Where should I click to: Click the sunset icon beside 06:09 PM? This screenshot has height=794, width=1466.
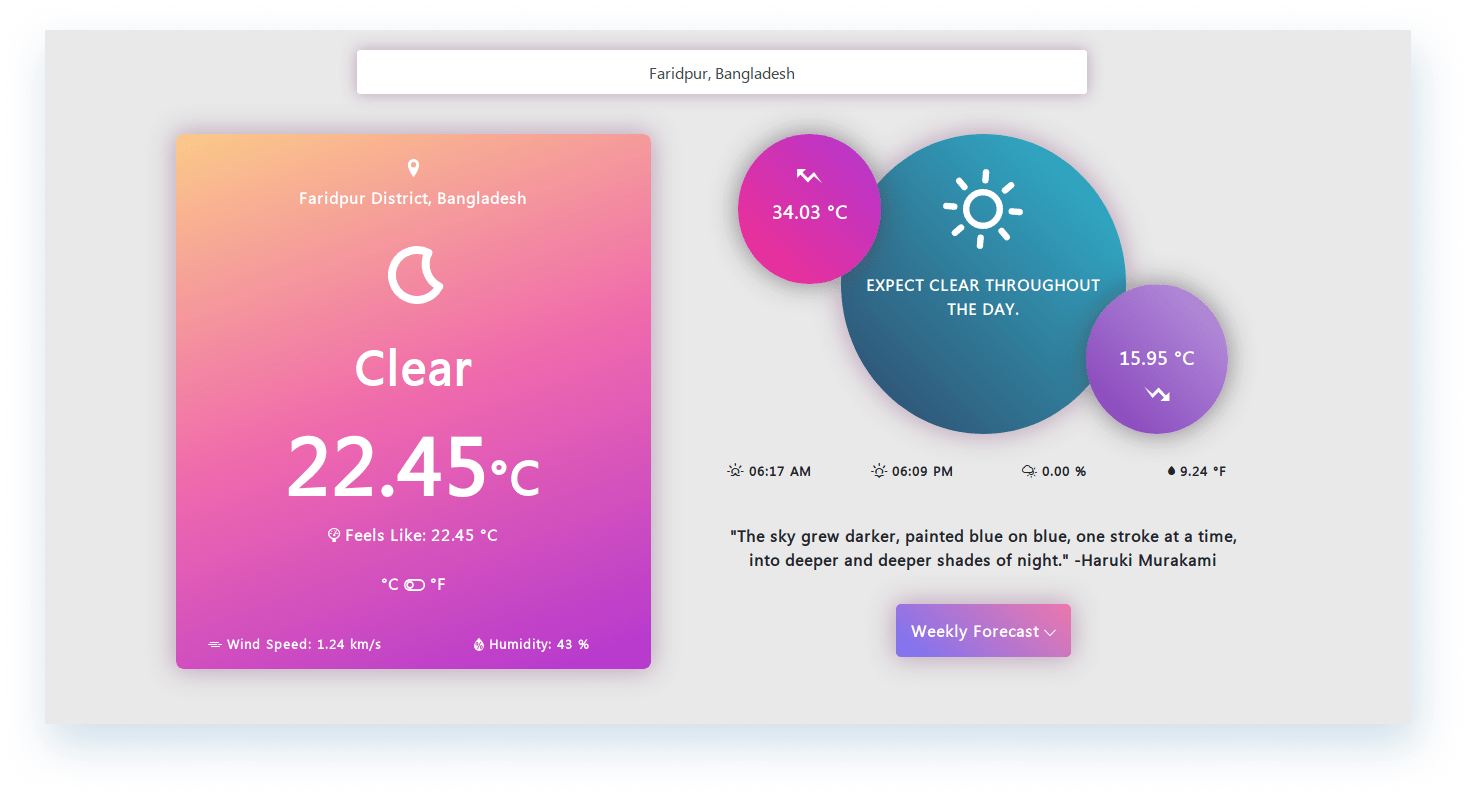pos(879,471)
